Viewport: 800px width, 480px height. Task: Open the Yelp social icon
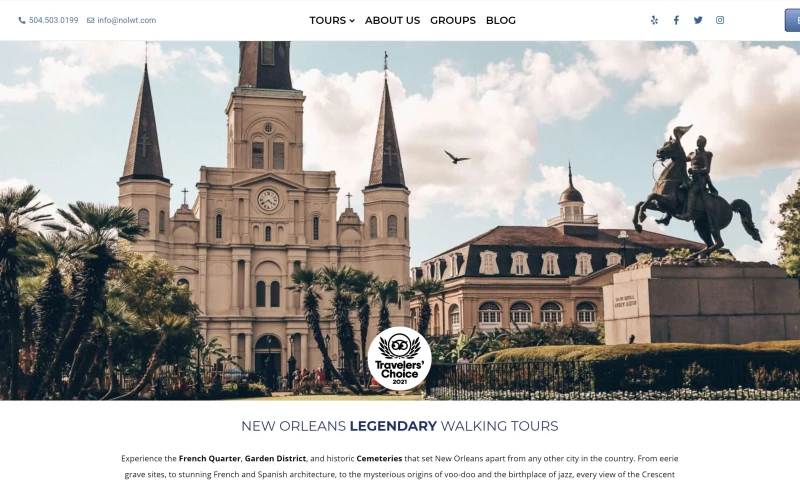(x=655, y=20)
